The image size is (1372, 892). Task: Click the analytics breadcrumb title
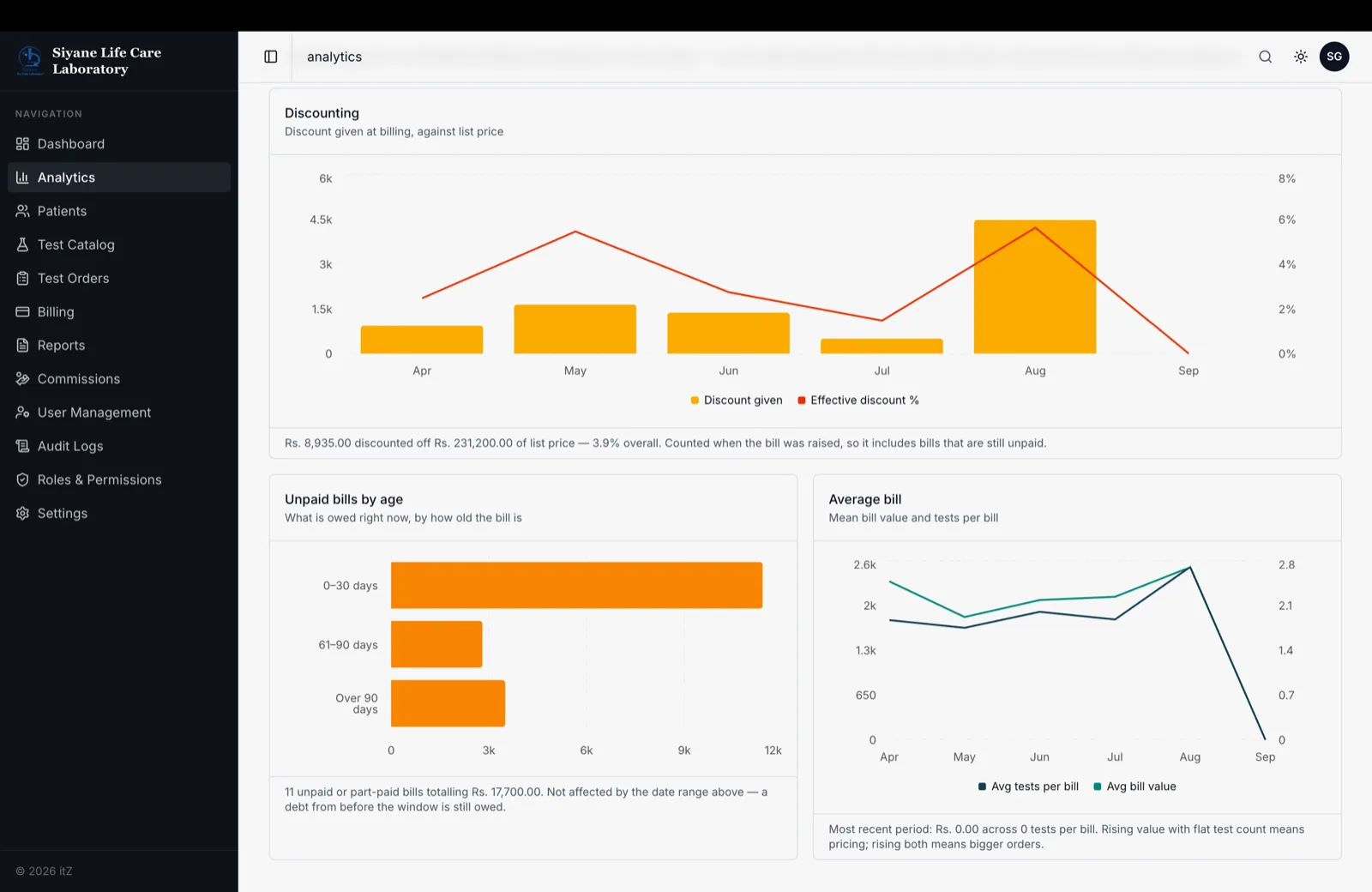pos(334,57)
